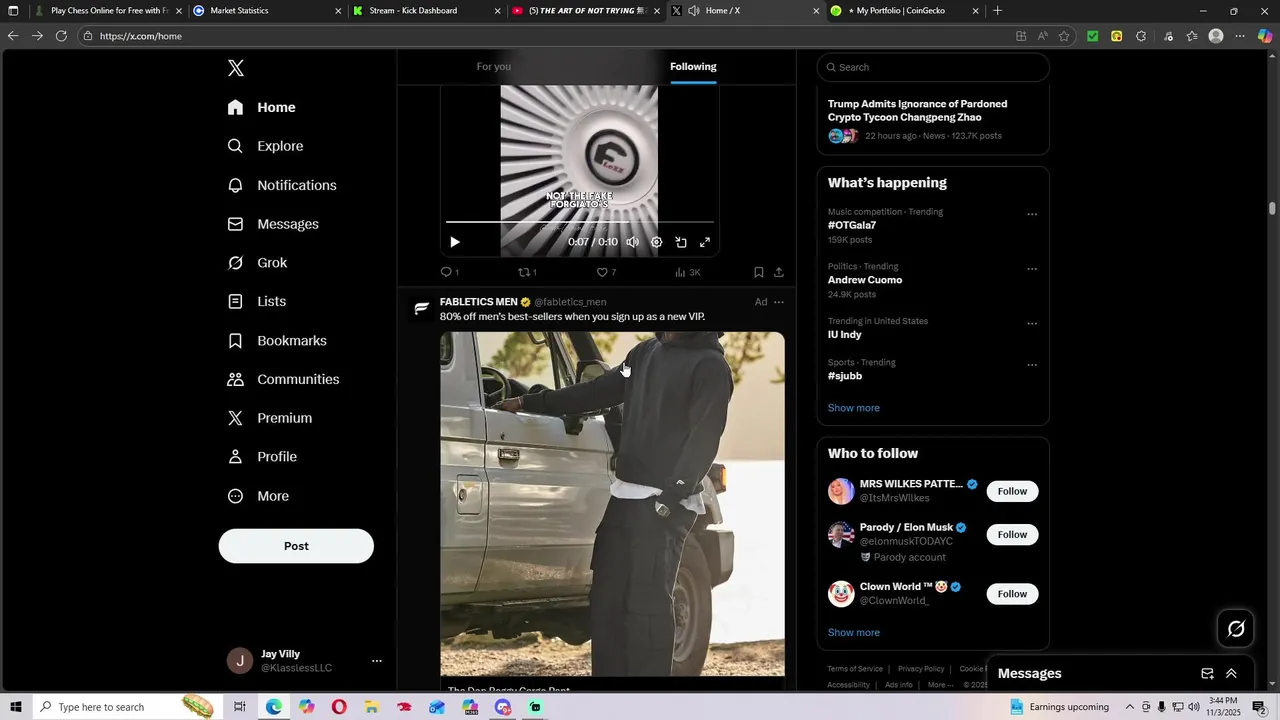Open the Windows notification center
This screenshot has width=1280, height=720.
coord(1259,707)
